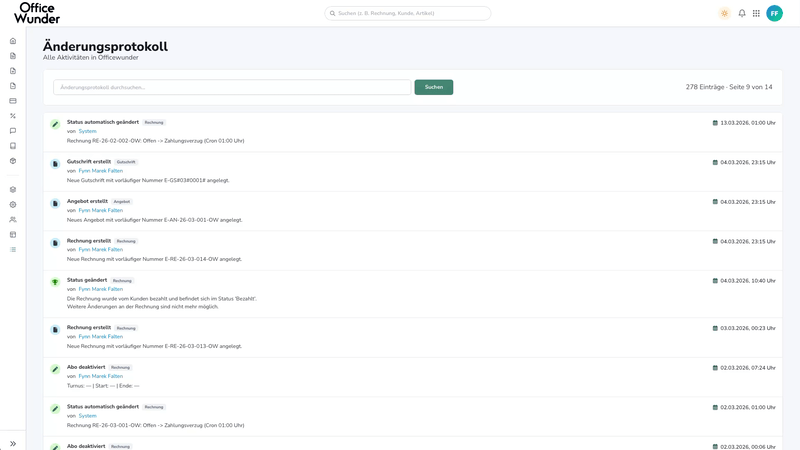Click the green Suchen button

click(x=434, y=87)
